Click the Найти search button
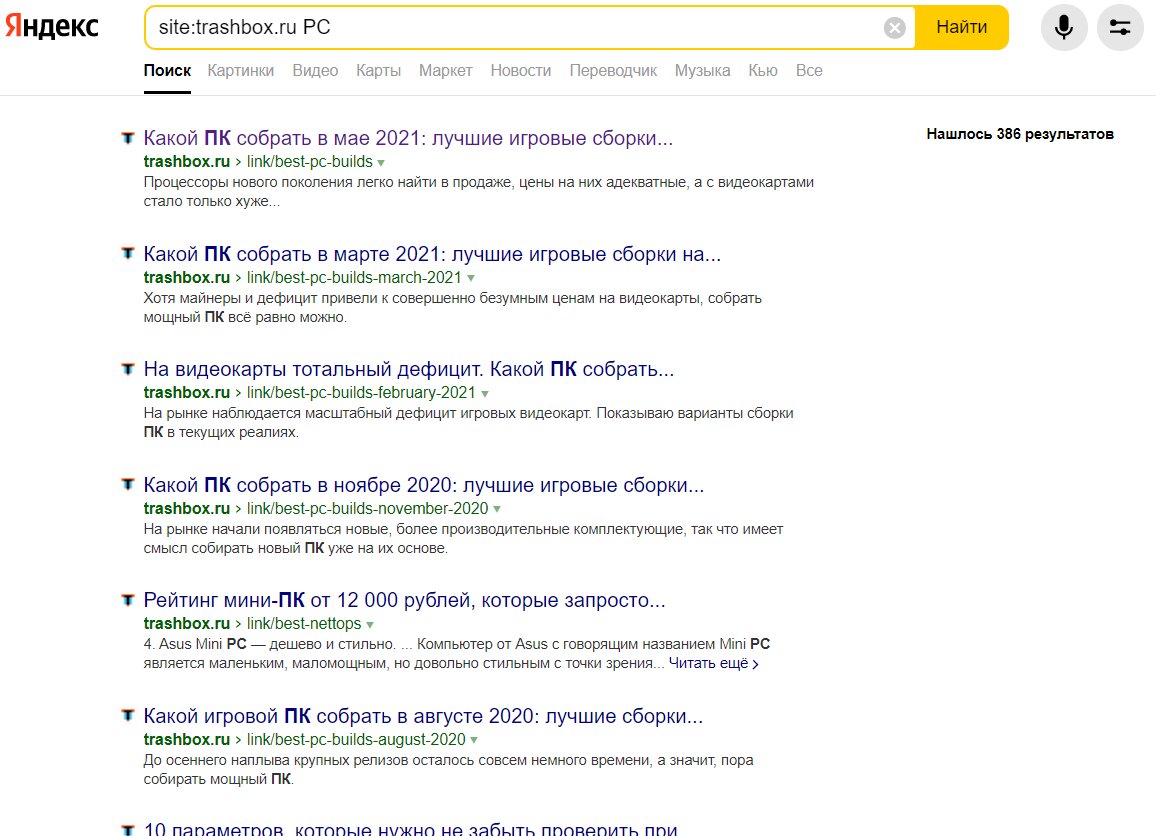This screenshot has width=1156, height=836. (x=961, y=27)
